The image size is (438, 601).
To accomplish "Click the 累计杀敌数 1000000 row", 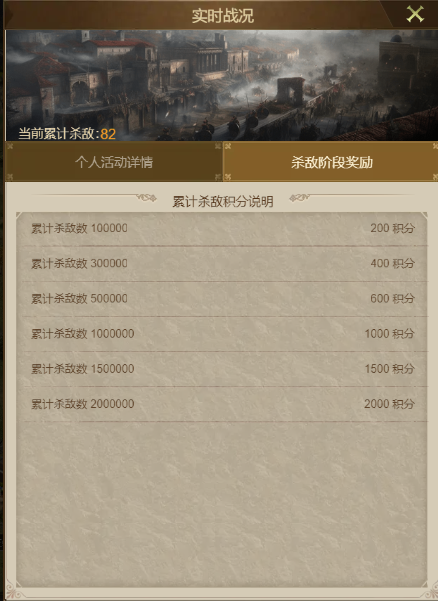I will pos(224,334).
